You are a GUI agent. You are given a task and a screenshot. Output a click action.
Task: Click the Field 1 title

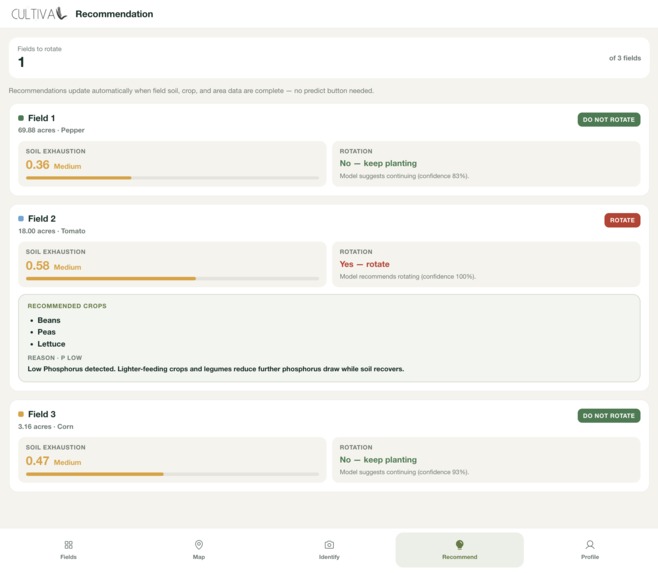coord(42,118)
